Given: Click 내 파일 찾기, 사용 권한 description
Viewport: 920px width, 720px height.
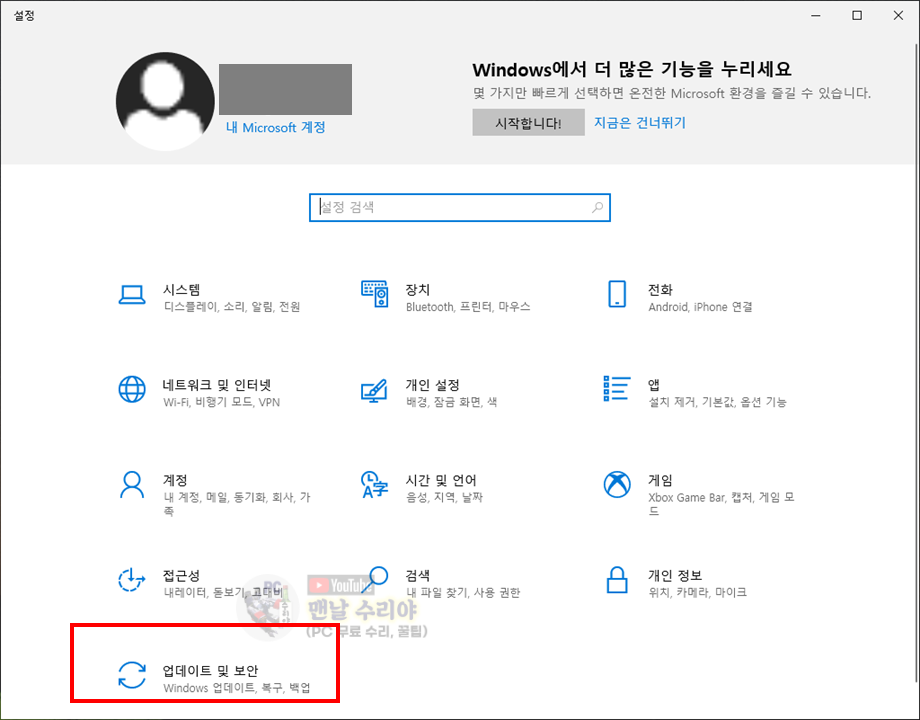Looking at the screenshot, I should tap(463, 592).
